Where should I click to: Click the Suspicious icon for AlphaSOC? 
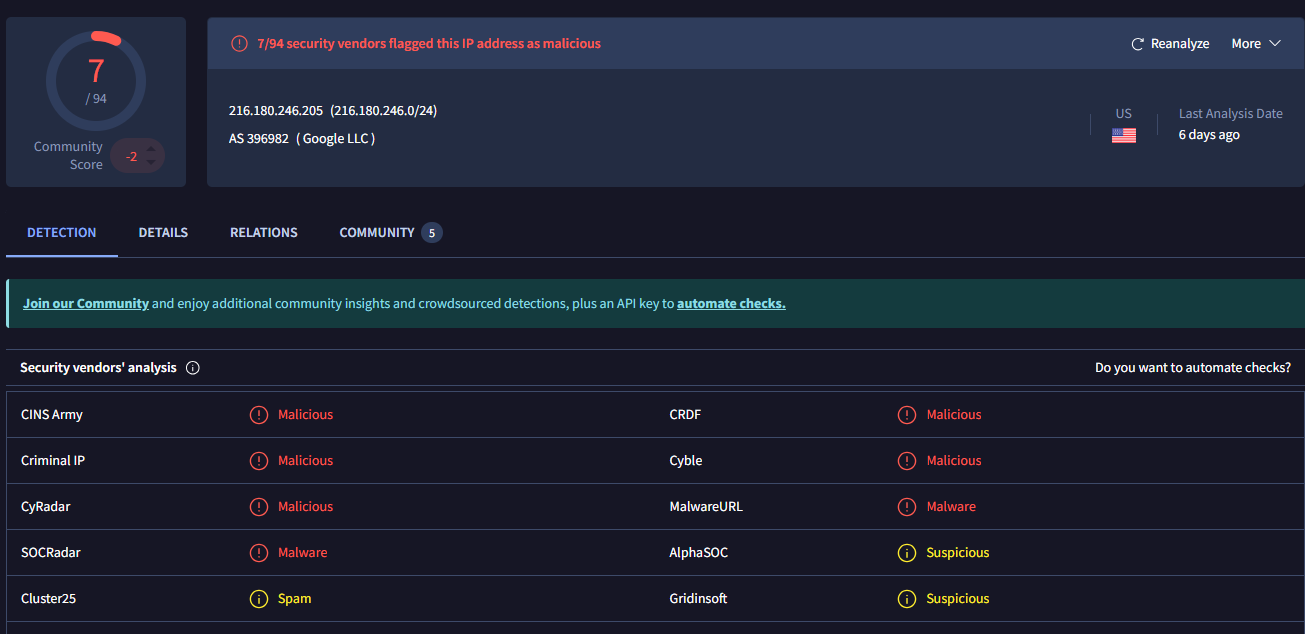[907, 553]
